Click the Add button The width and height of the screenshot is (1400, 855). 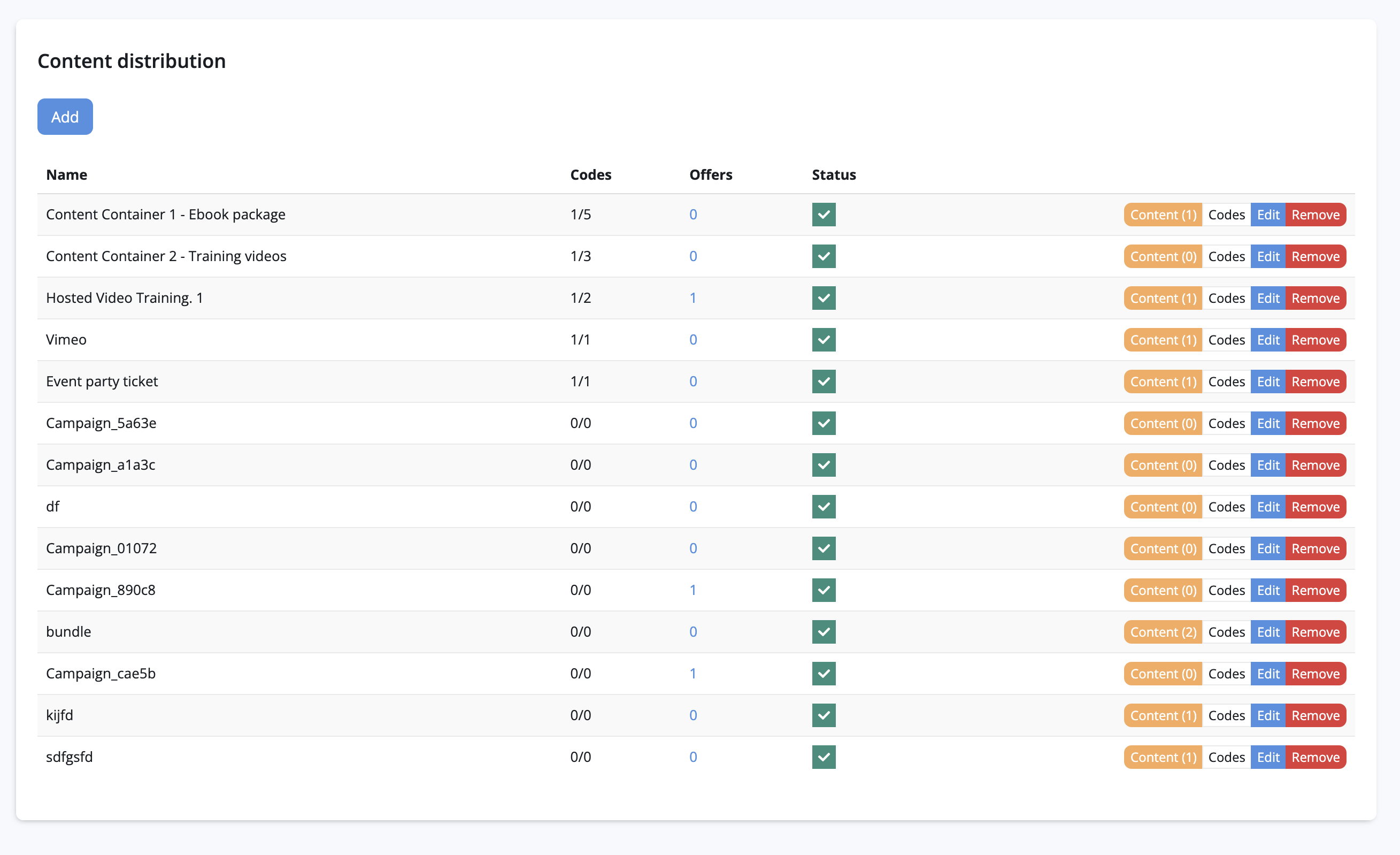coord(65,117)
